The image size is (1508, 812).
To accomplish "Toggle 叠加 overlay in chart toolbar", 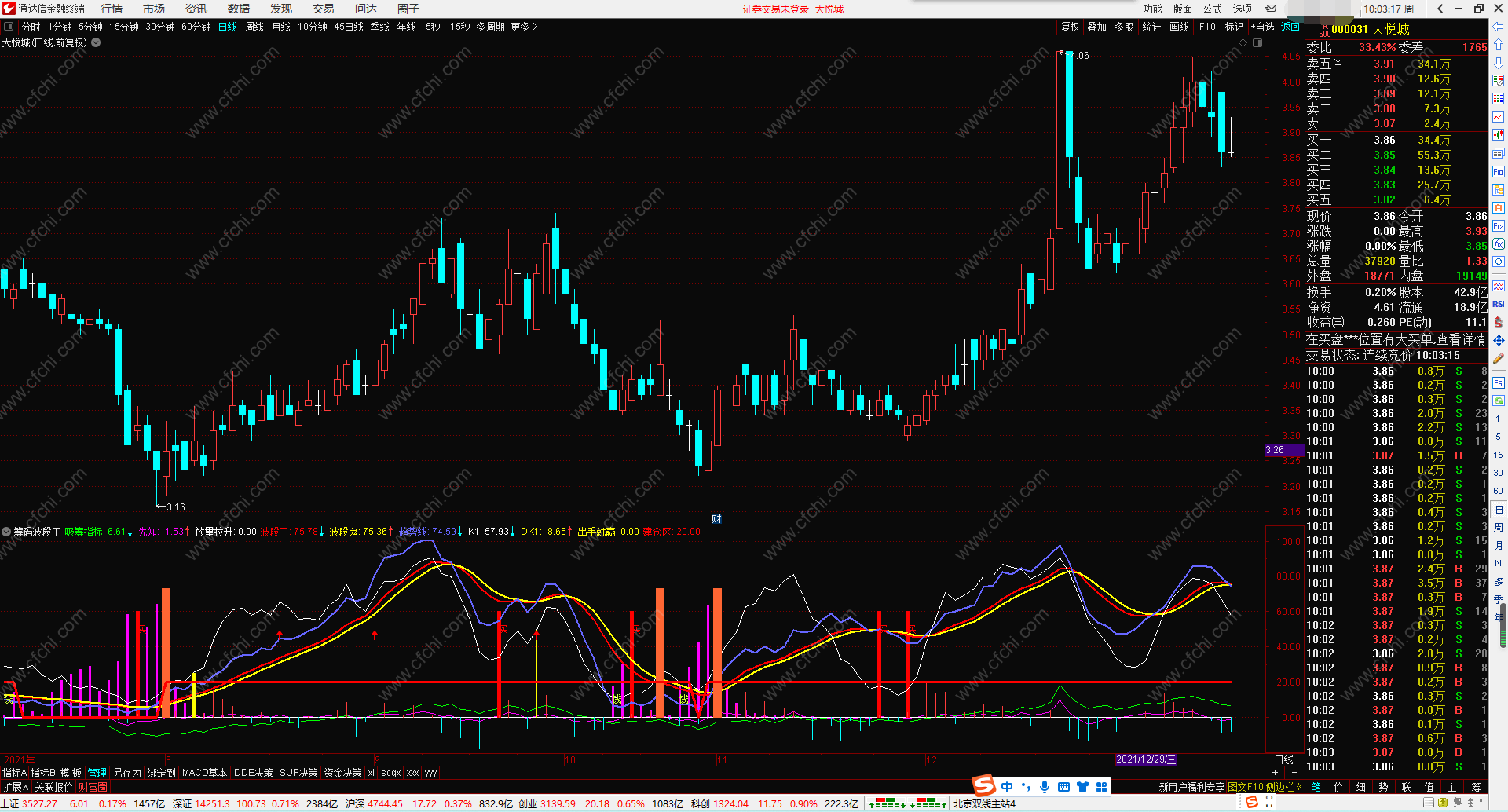I will 1096,27.
